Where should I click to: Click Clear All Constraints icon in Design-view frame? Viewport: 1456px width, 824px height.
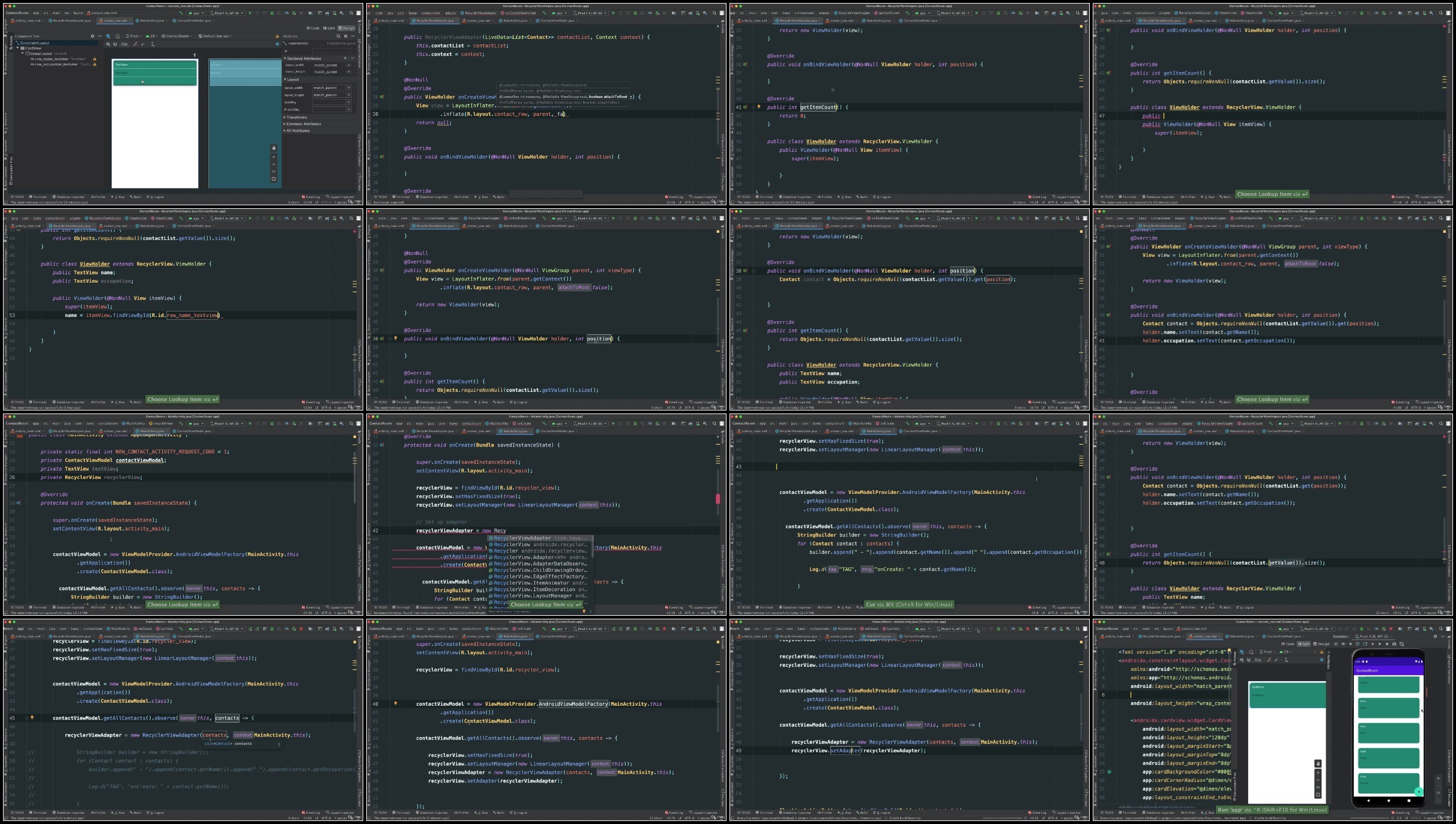click(x=135, y=44)
